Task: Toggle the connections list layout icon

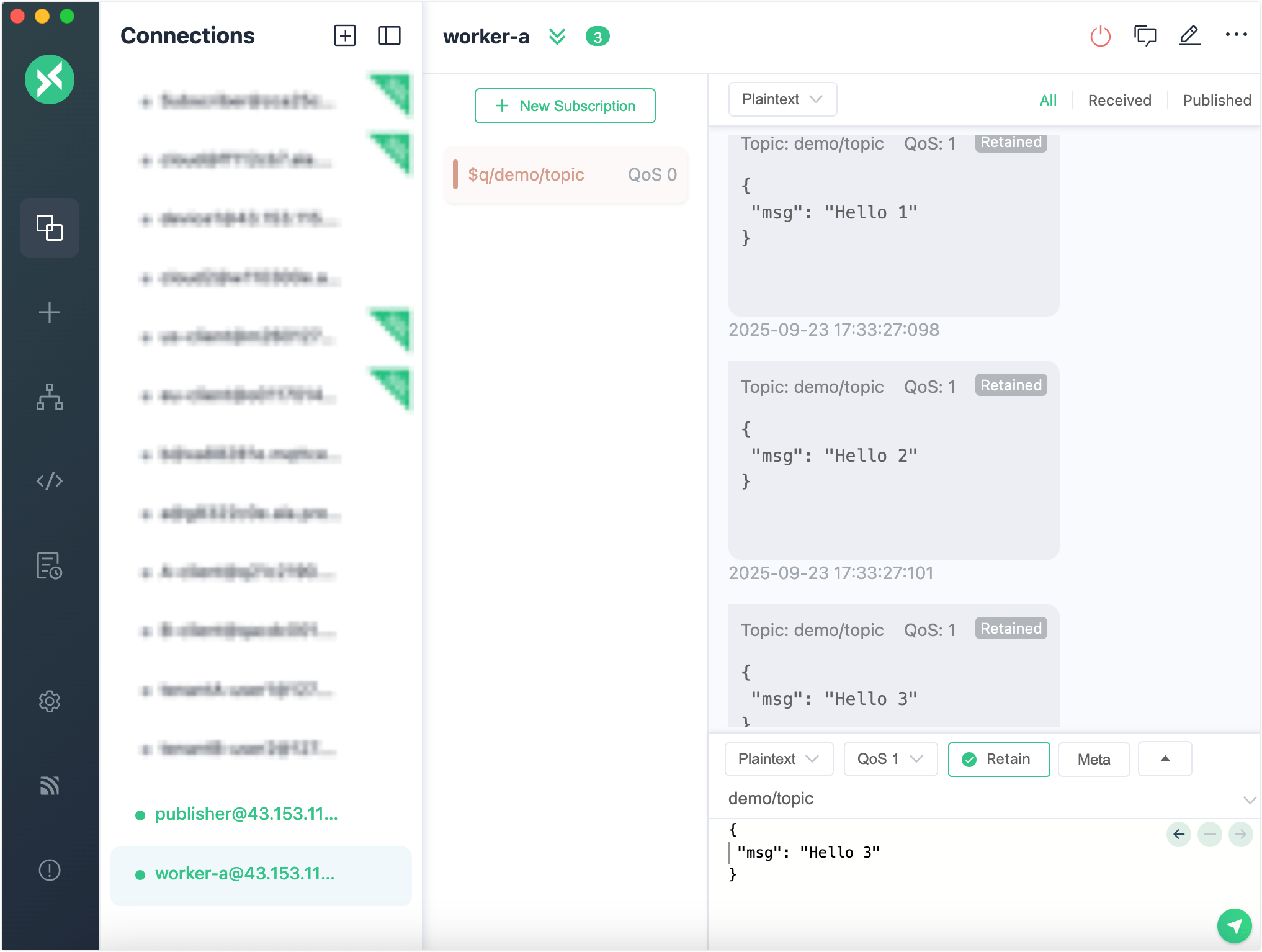Action: pyautogui.click(x=390, y=35)
